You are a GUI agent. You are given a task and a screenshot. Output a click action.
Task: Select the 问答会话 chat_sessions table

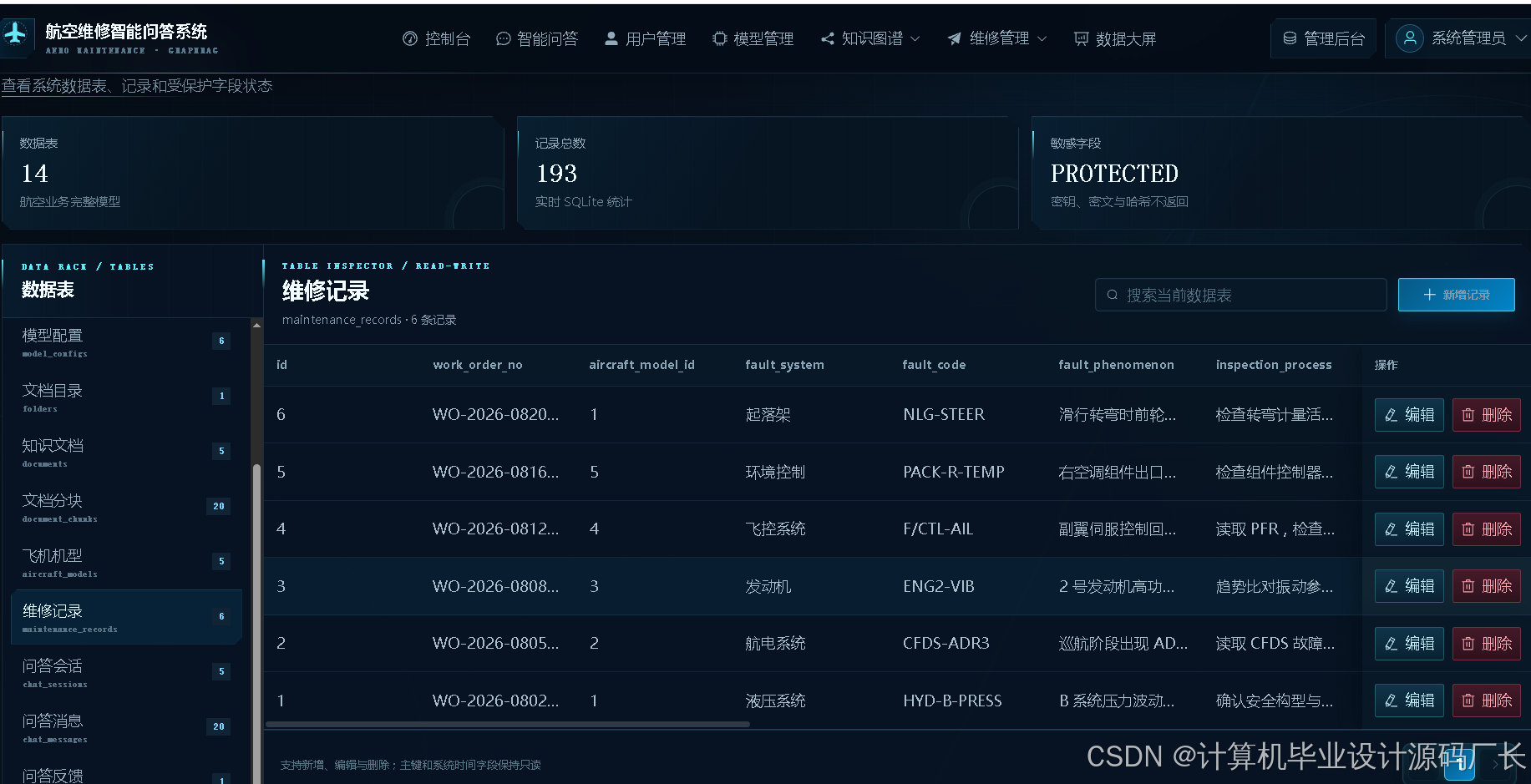126,673
